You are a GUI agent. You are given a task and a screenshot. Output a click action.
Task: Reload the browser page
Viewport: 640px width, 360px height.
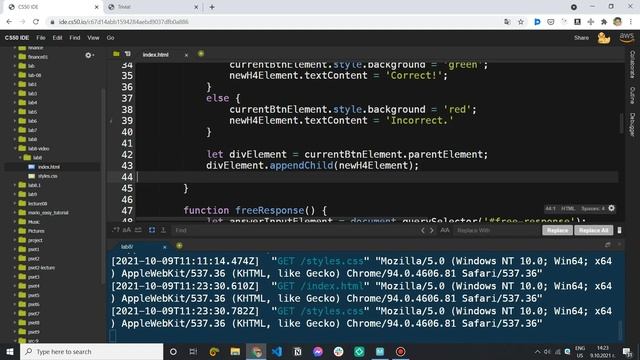click(x=36, y=22)
